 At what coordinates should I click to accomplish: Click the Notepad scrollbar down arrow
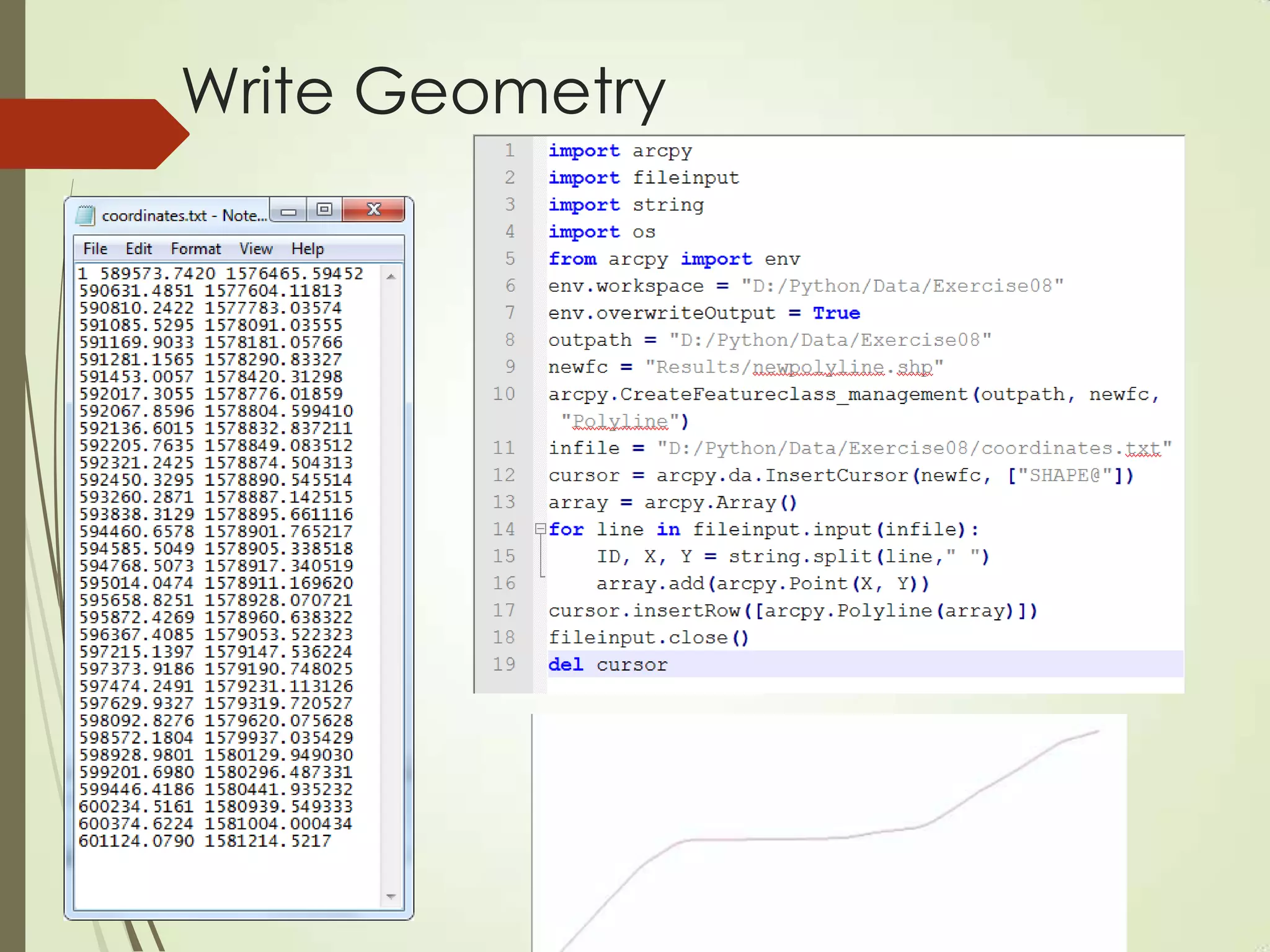tap(391, 897)
